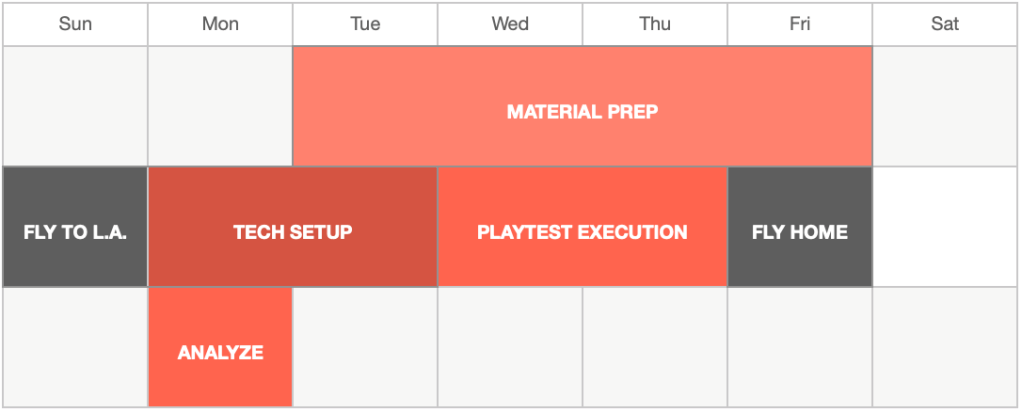Select the Fri day header

(x=800, y=24)
